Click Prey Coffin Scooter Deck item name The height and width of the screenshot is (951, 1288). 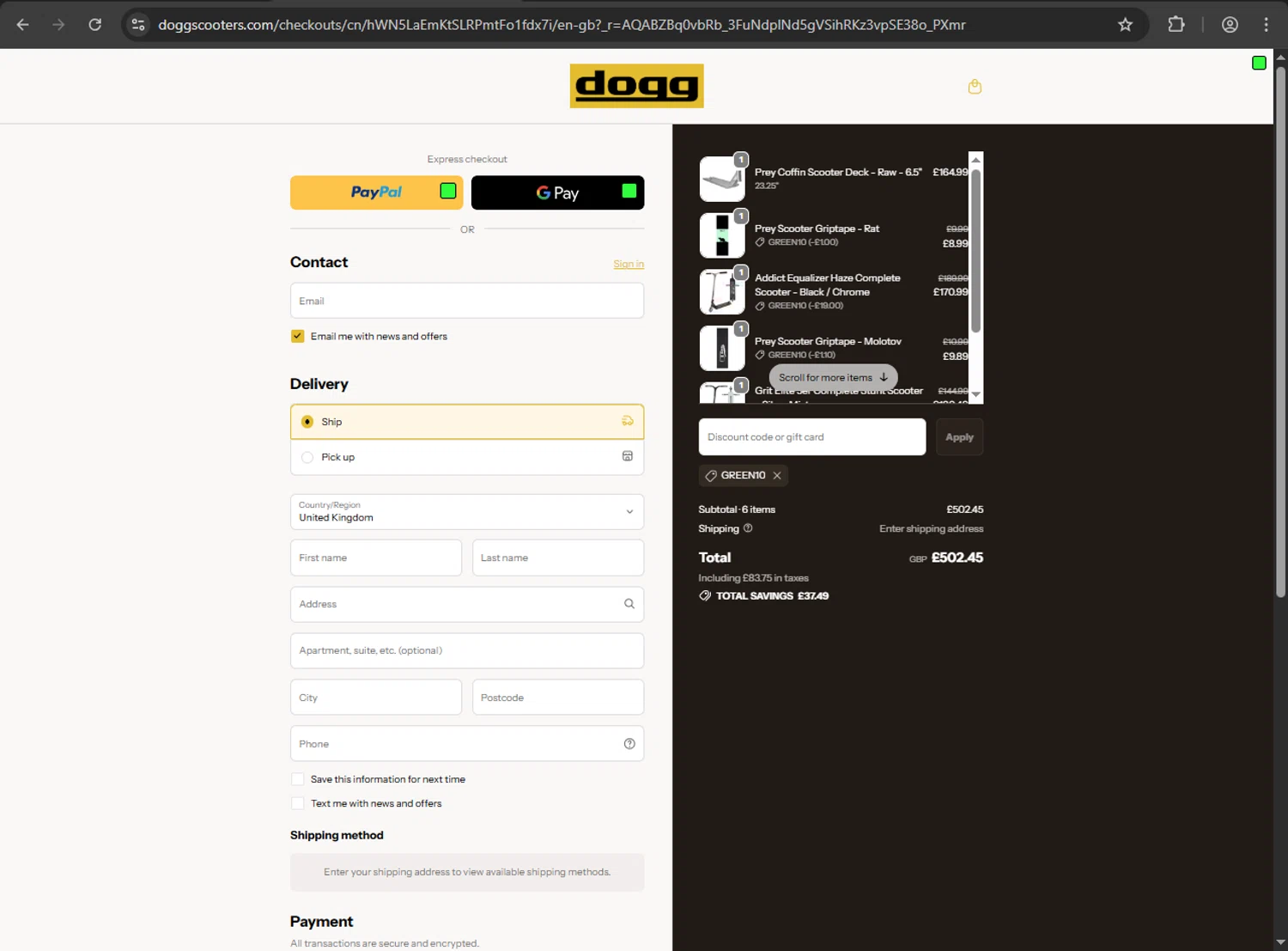point(838,172)
